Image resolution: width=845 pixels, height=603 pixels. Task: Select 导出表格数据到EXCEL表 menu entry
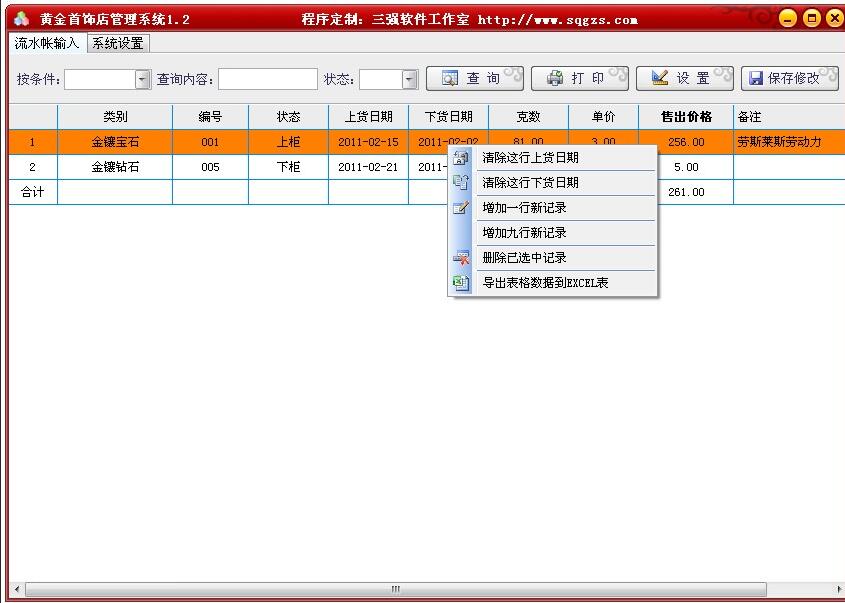(x=545, y=283)
